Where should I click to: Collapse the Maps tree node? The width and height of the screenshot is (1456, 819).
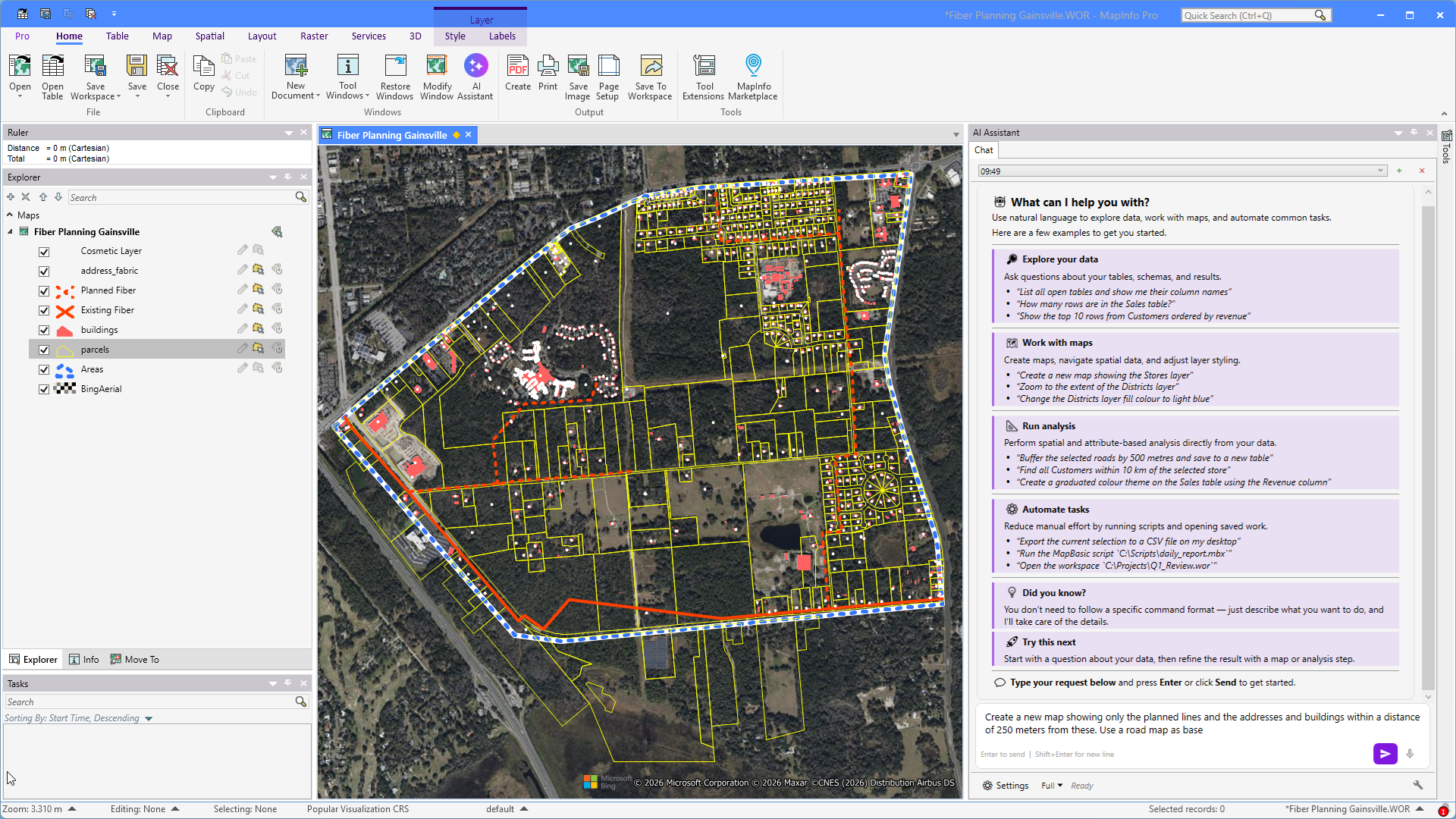(x=10, y=215)
